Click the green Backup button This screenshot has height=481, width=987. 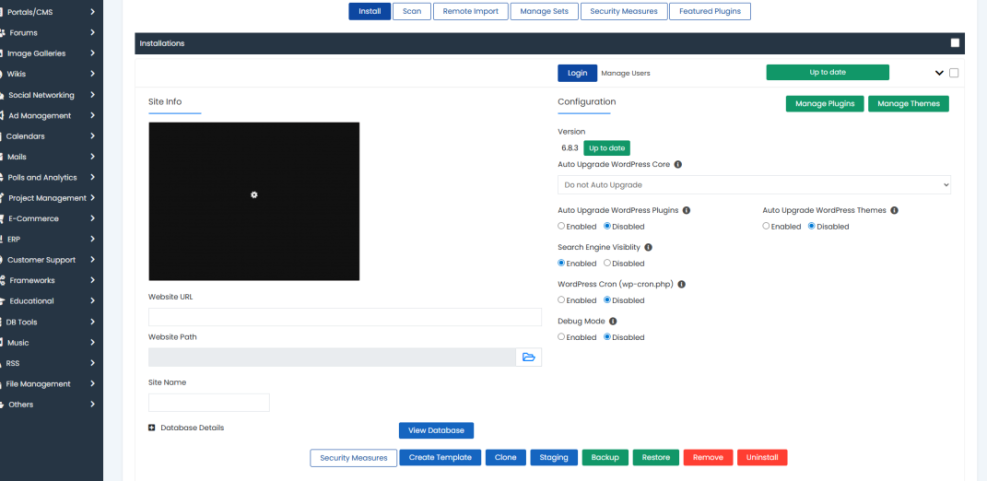(x=605, y=458)
